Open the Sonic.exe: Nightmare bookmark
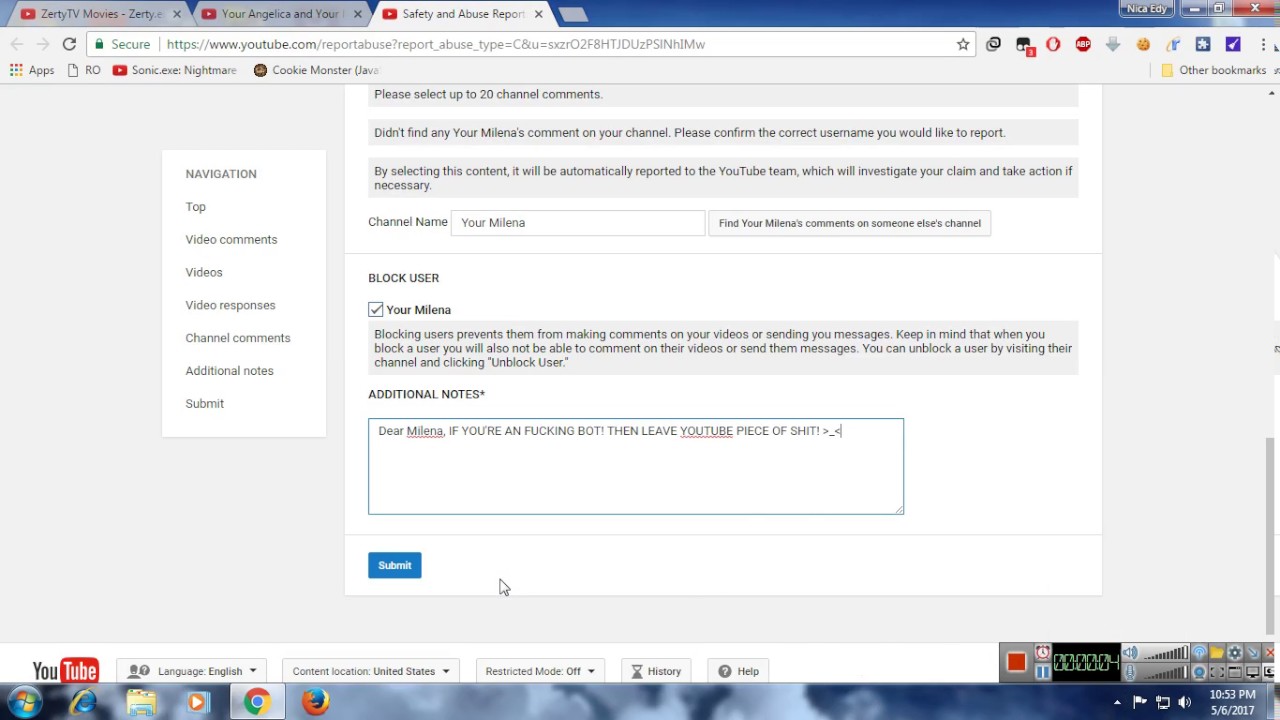The height and width of the screenshot is (720, 1280). pyautogui.click(x=175, y=70)
